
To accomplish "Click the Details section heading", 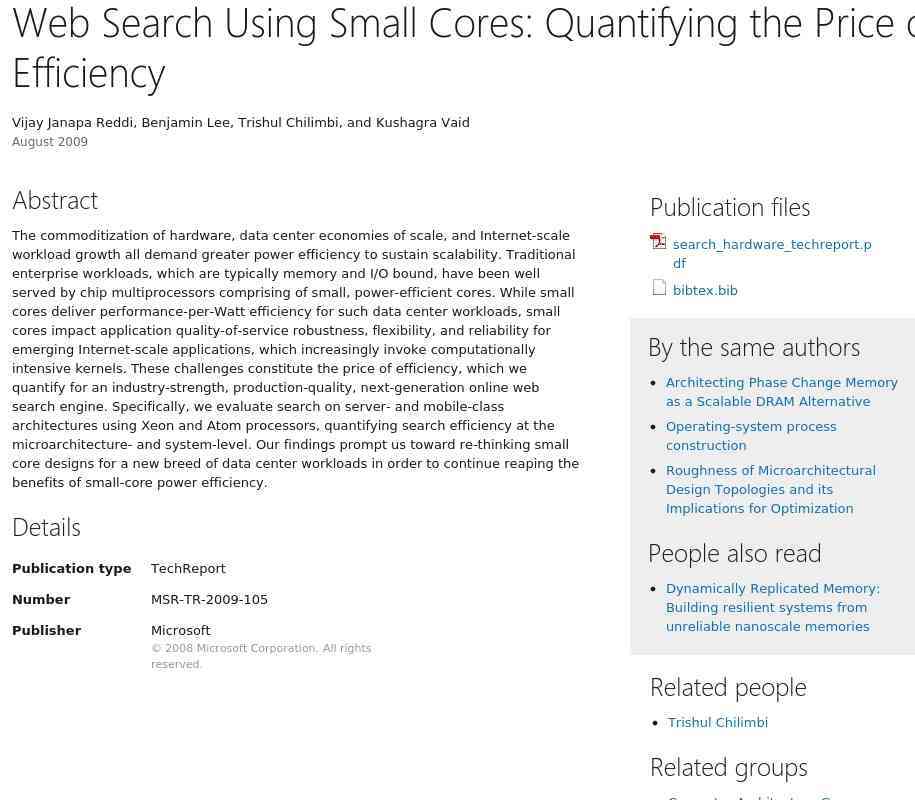I will (46, 527).
